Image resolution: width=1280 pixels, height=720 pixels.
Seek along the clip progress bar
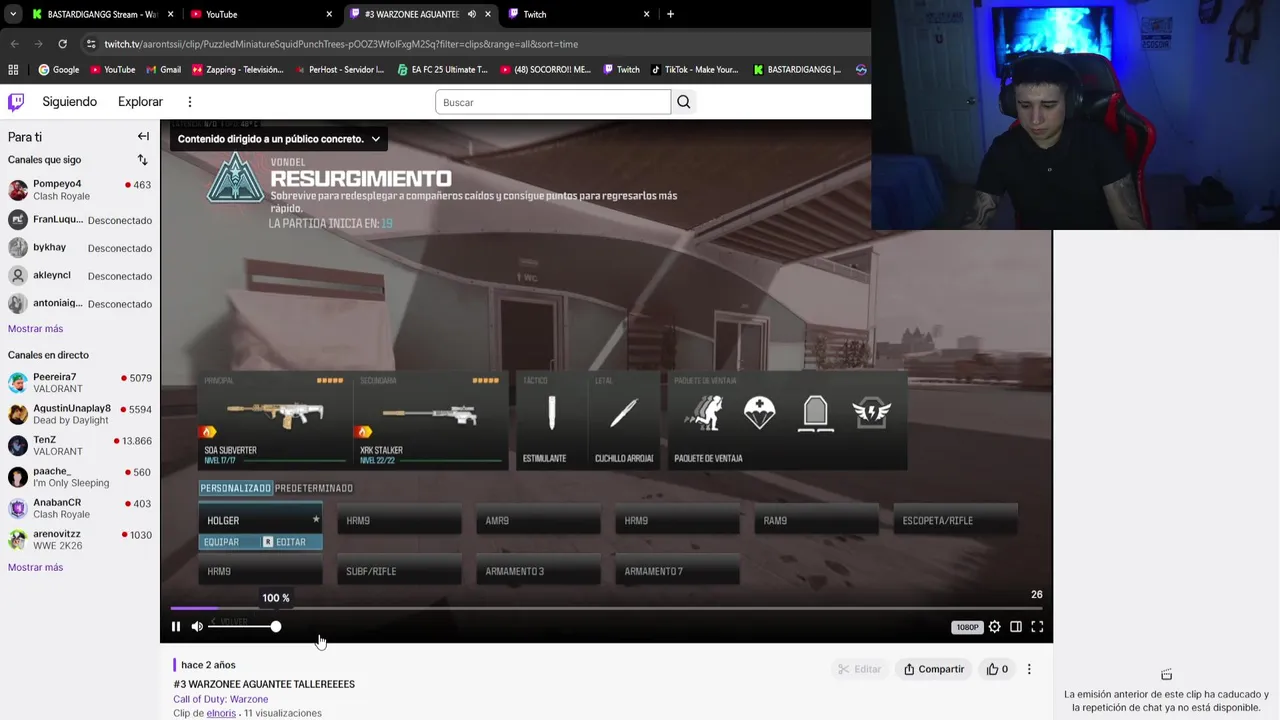point(606,608)
